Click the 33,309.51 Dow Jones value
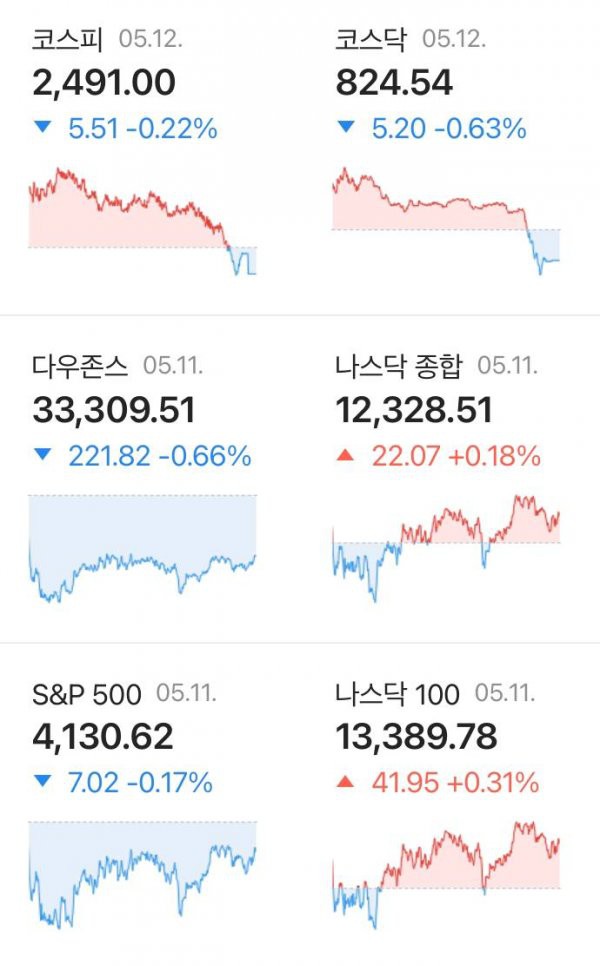600x966 pixels. click(113, 410)
